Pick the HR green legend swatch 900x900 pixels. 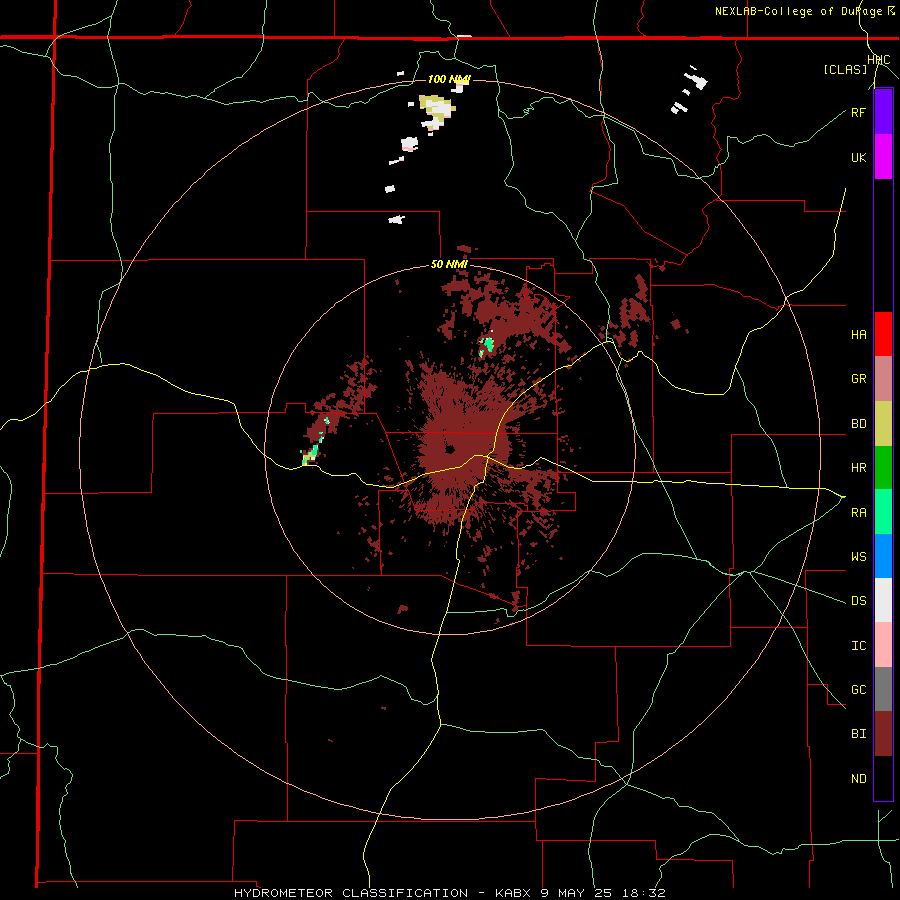pyautogui.click(x=883, y=468)
